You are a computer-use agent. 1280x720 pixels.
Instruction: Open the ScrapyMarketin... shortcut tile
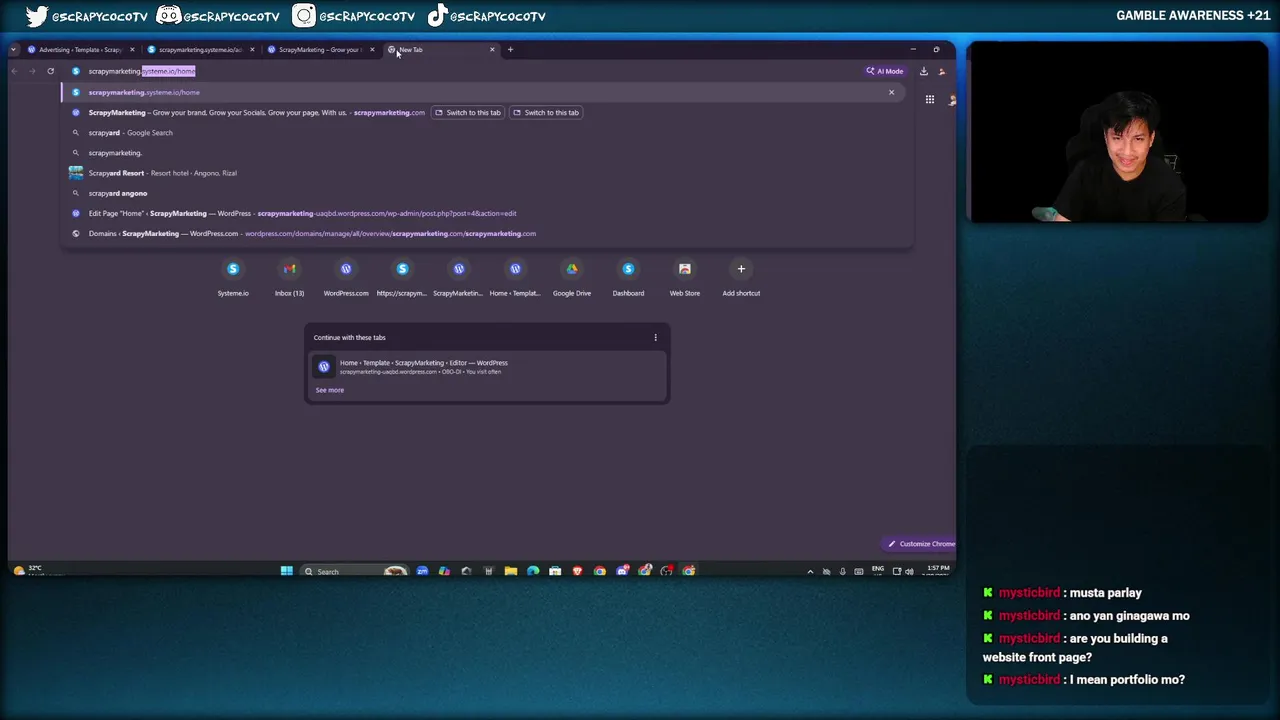tap(459, 277)
